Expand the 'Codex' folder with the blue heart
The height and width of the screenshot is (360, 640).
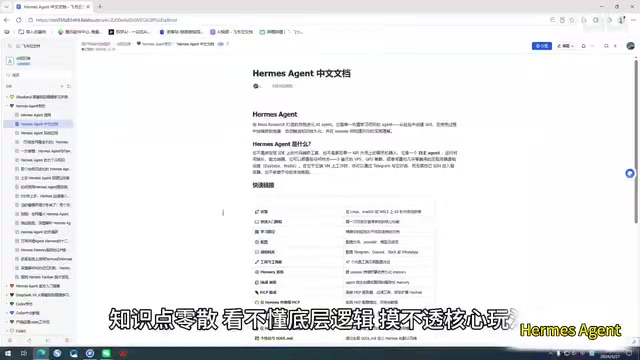[x=7, y=304]
